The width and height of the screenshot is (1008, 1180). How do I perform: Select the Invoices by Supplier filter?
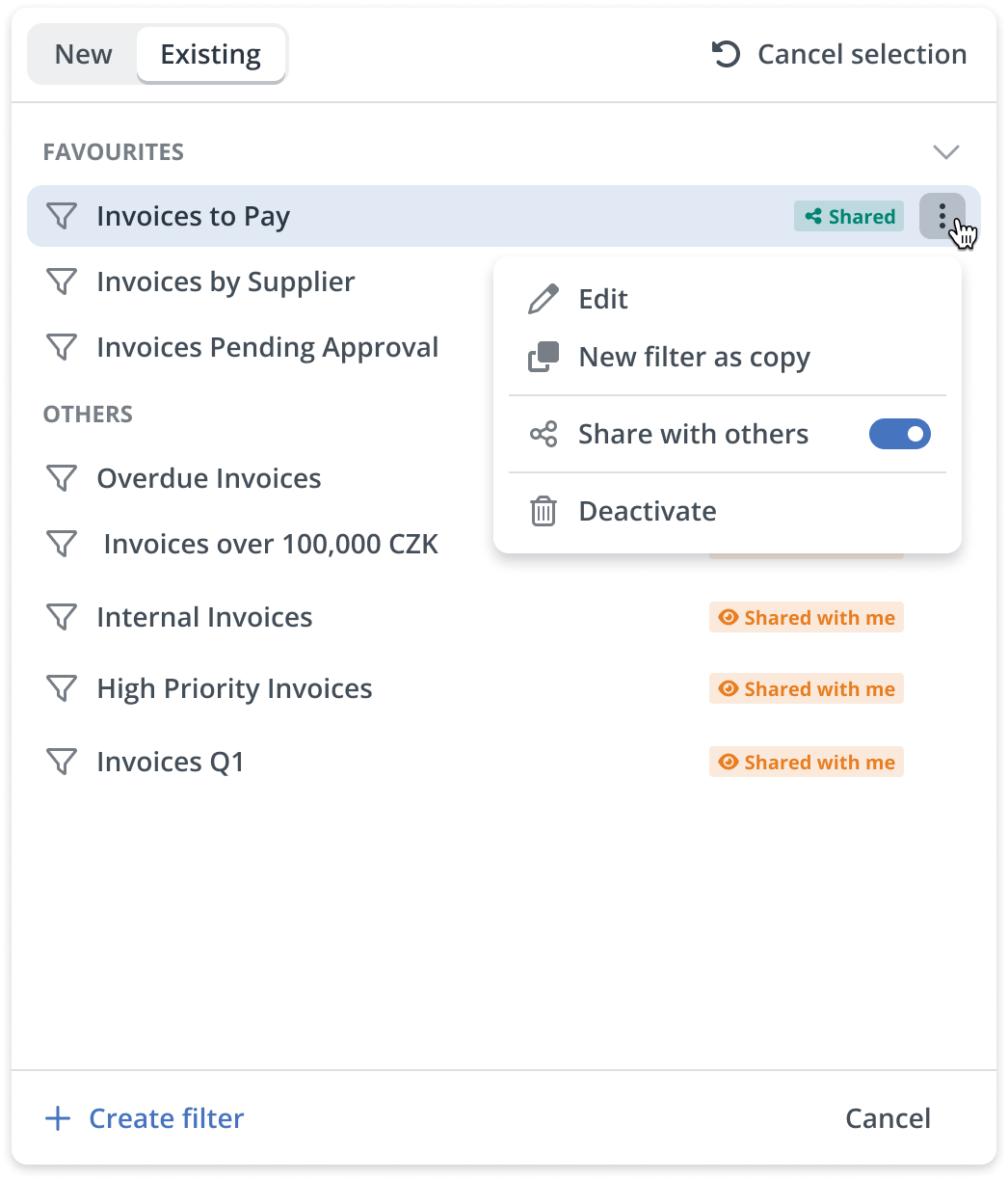pyautogui.click(x=225, y=282)
